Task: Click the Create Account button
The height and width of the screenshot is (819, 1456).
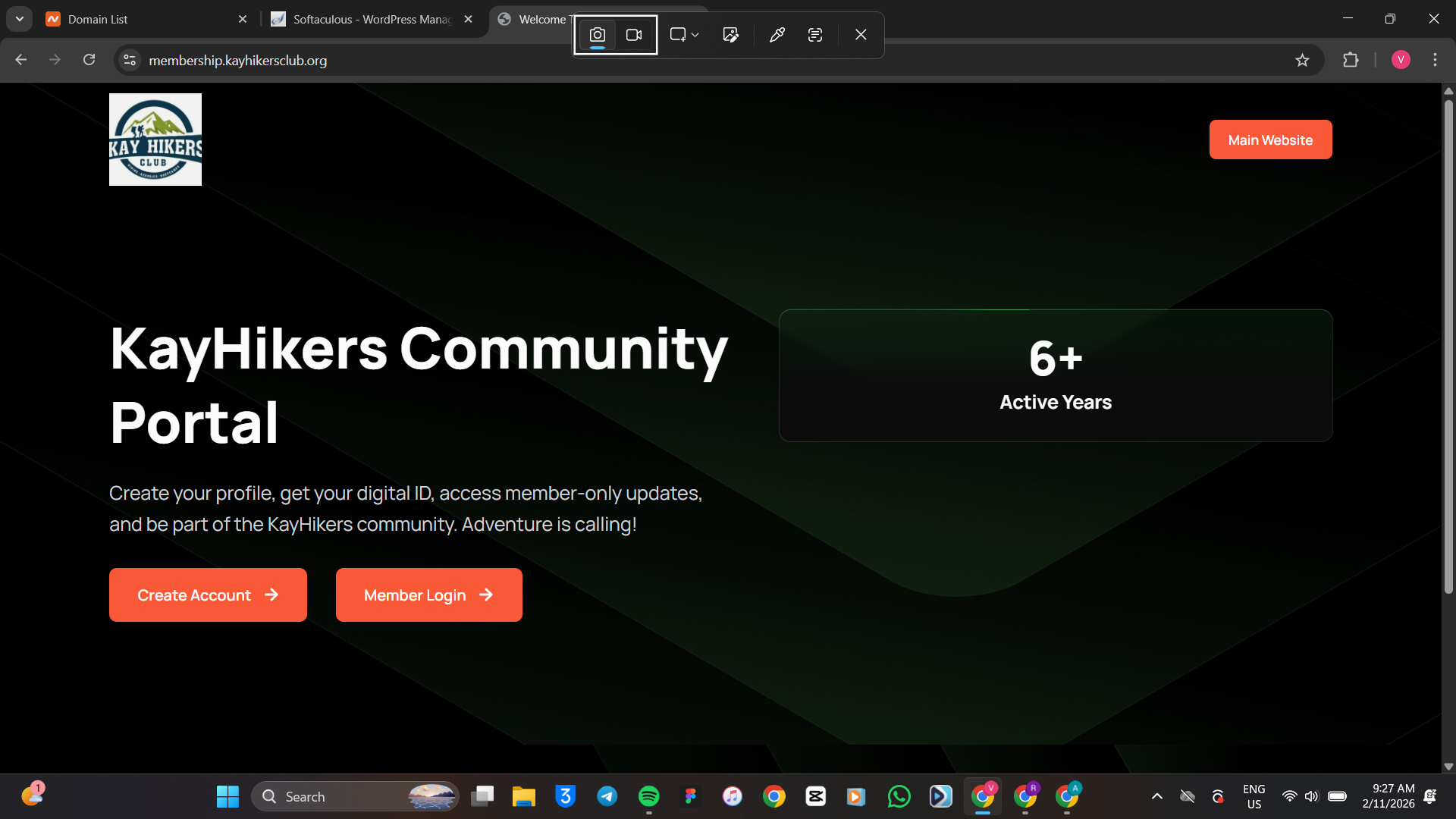Action: point(208,595)
